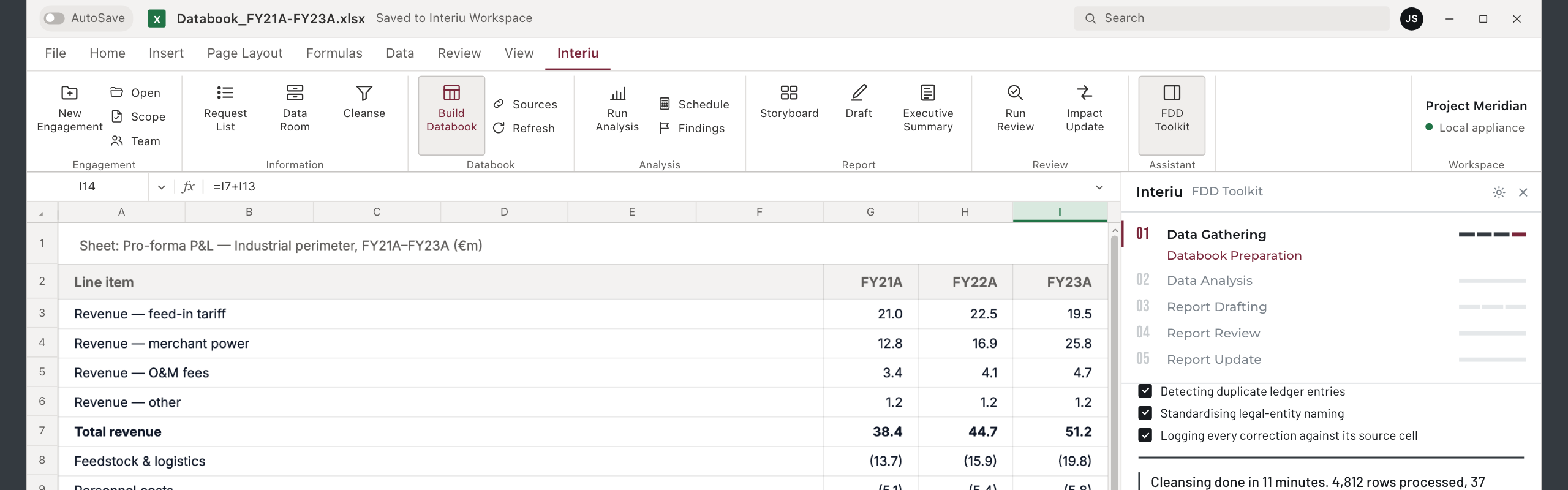Click the Name Box showing I14

(x=87, y=186)
